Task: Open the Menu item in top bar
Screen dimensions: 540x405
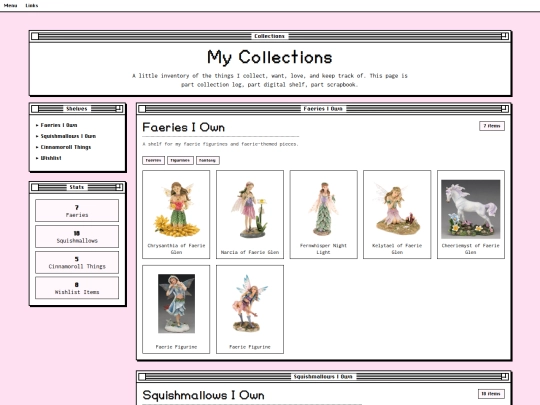Action: (10, 6)
